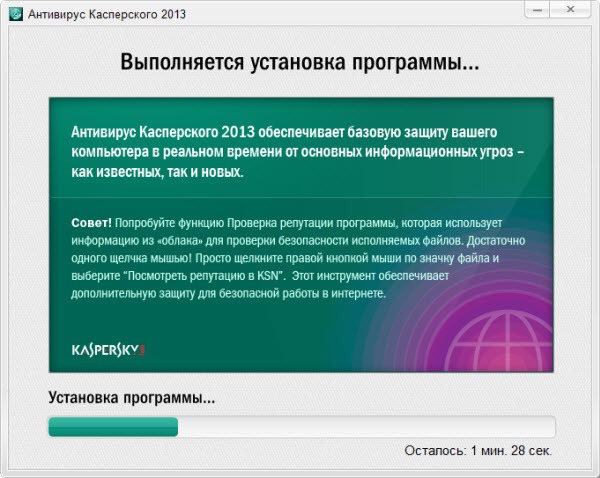The height and width of the screenshot is (478, 600).
Task: Click the Kaspersky app icon in title bar
Action: pyautogui.click(x=16, y=14)
